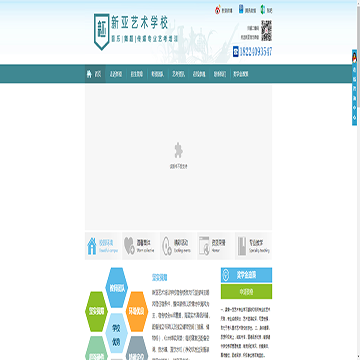Click the Exciting events icon
Screen dimensions: 360x360
[167, 246]
